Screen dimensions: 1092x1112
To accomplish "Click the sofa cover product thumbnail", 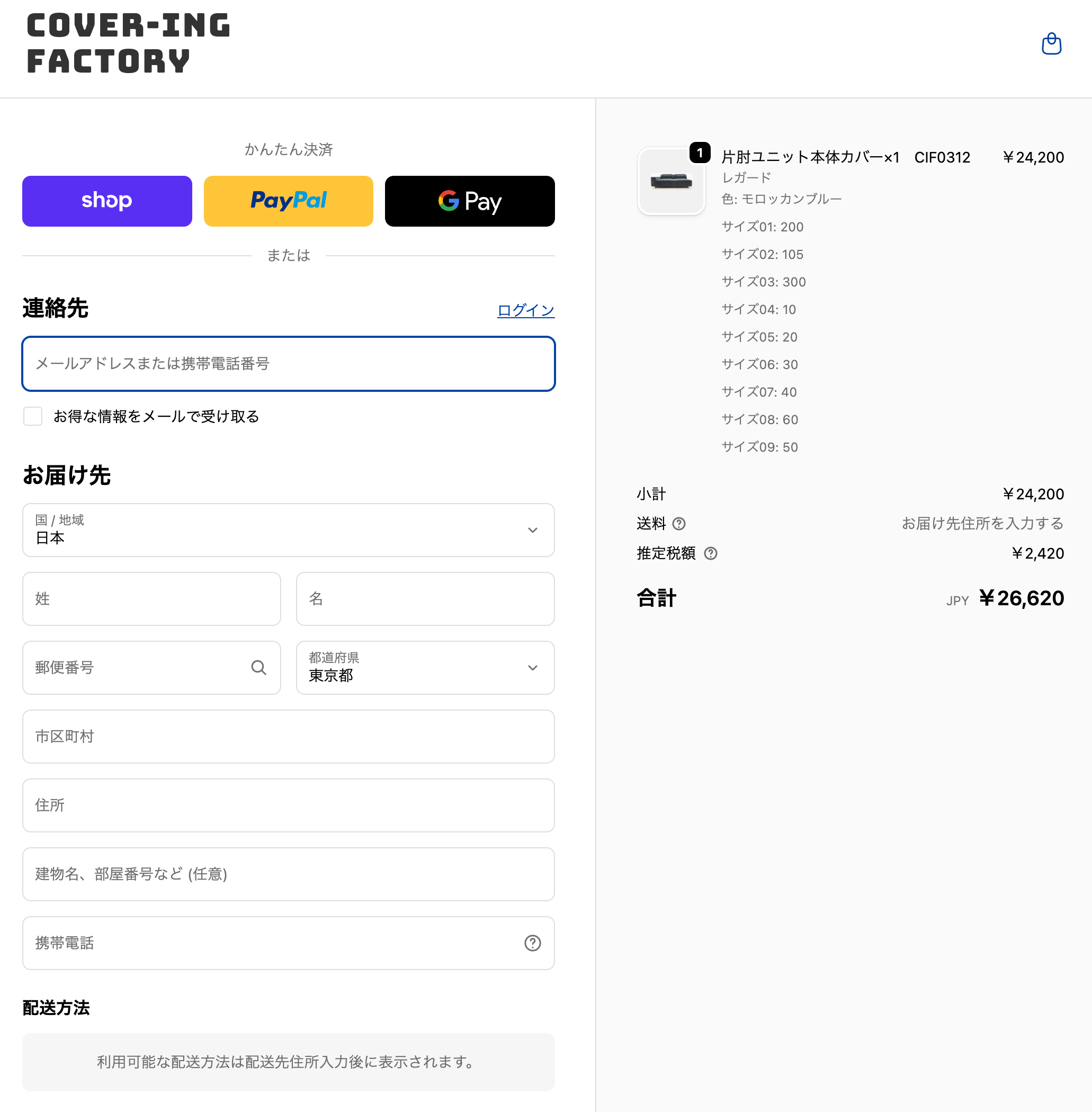I will pyautogui.click(x=671, y=182).
